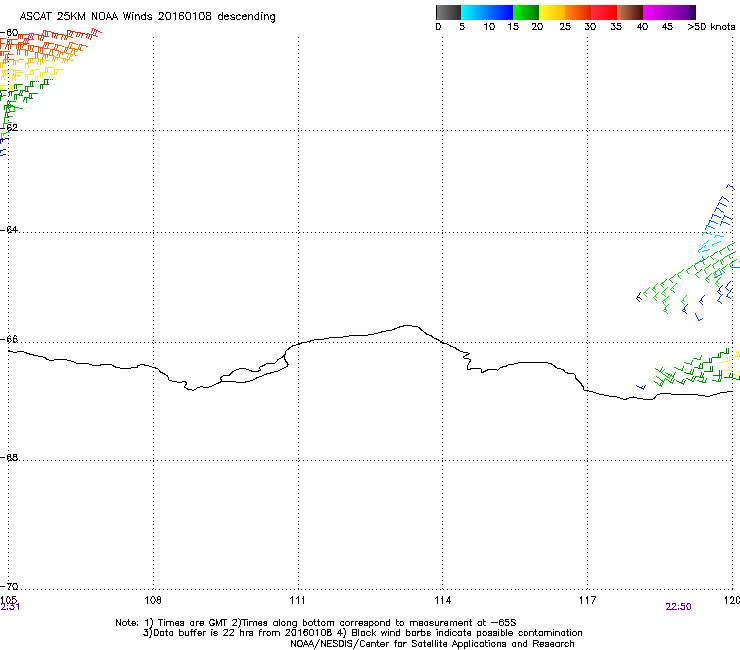Click the -64 latitude axis label
This screenshot has width=740, height=650.
[9, 229]
